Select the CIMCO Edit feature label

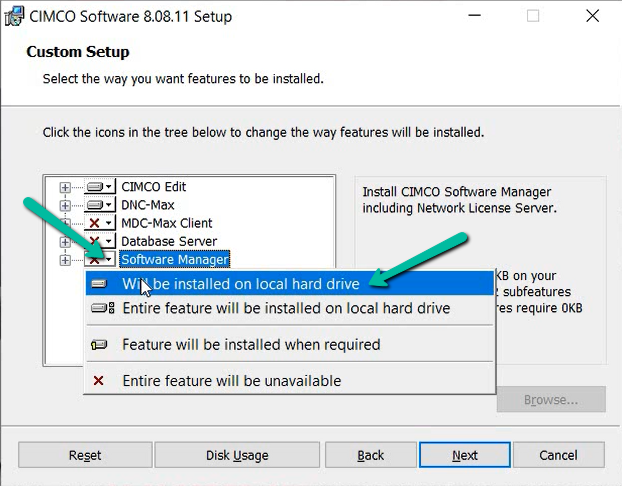pyautogui.click(x=154, y=186)
